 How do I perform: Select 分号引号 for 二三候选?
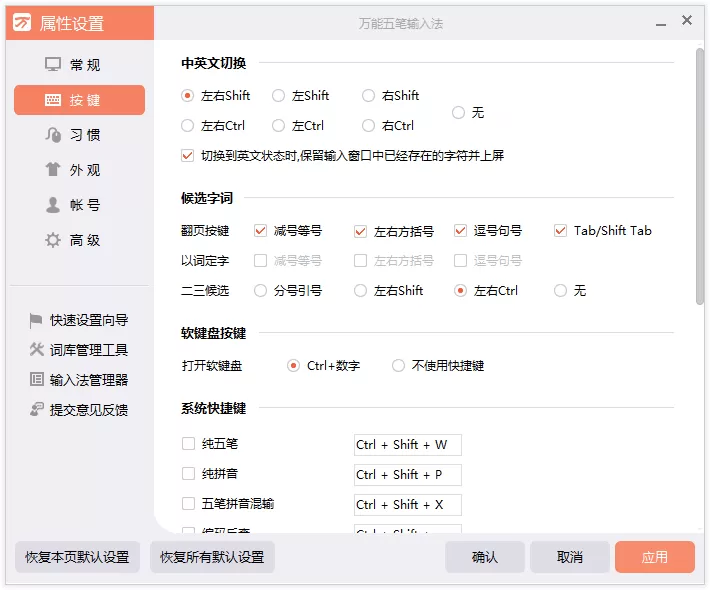tap(260, 290)
